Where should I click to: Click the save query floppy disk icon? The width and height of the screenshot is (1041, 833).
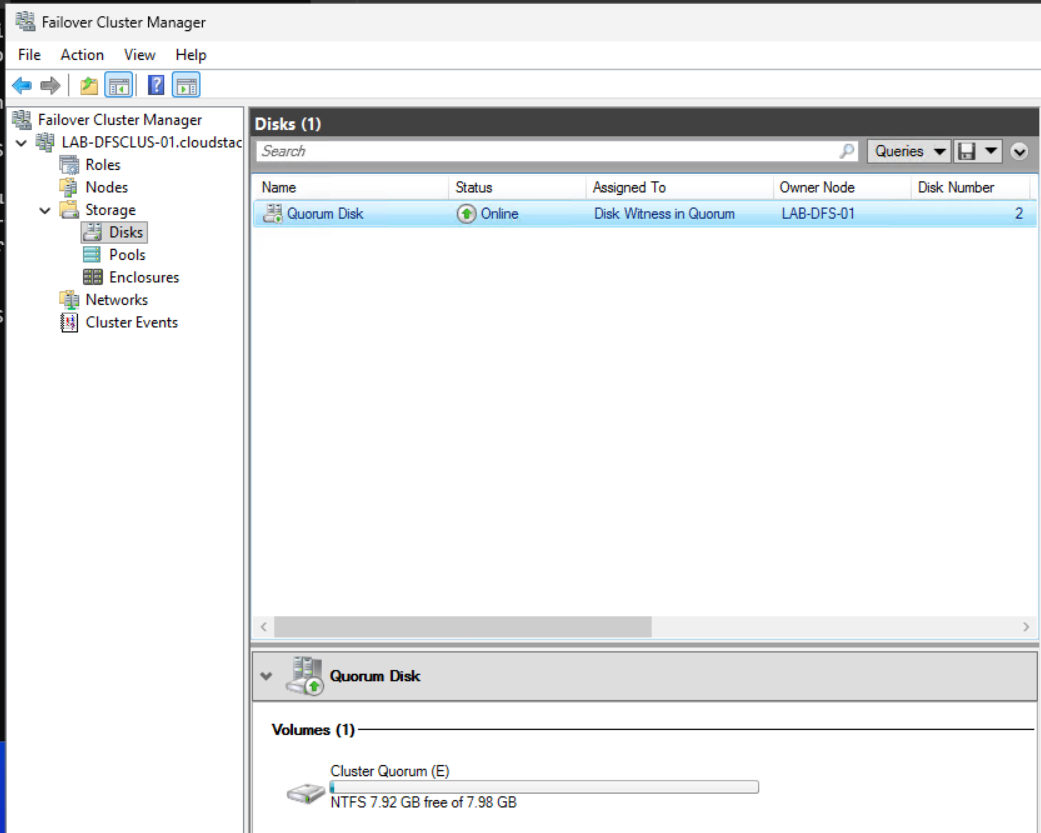[x=967, y=151]
